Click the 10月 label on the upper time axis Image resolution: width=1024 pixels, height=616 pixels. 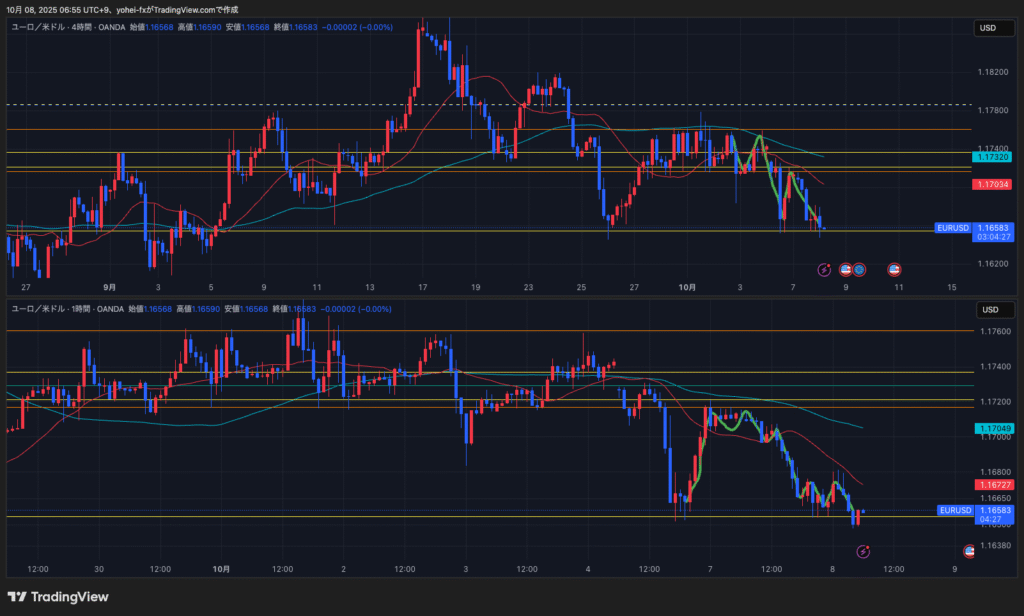click(687, 287)
